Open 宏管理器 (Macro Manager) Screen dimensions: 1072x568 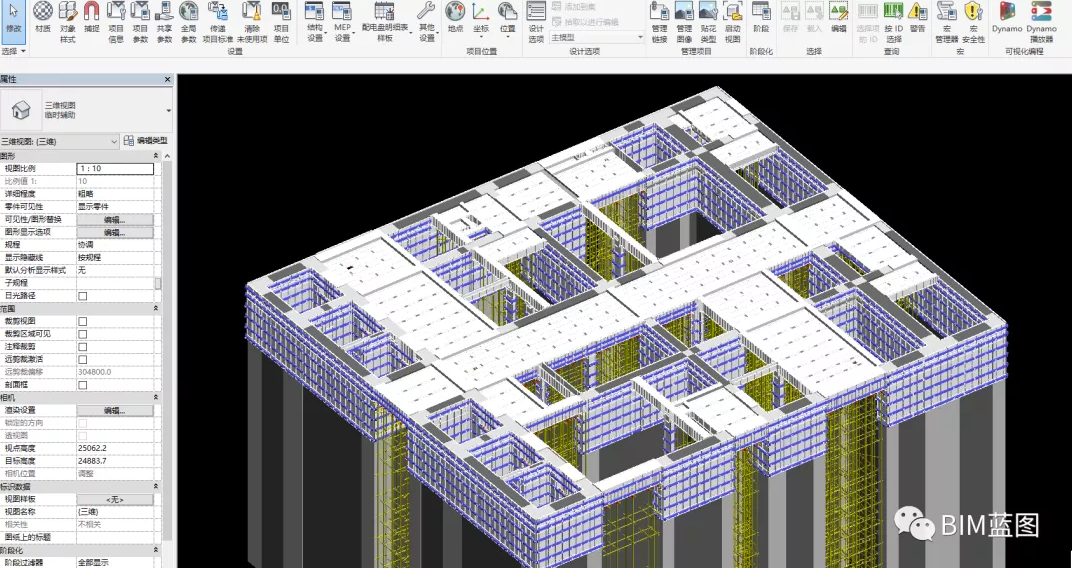pos(947,22)
